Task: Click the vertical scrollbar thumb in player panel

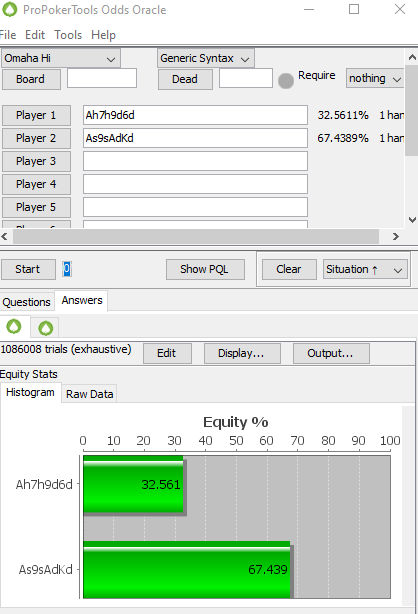Action: pos(412,111)
